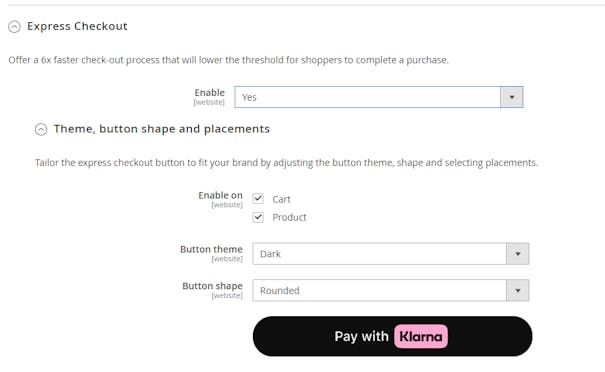605x372 pixels.
Task: Click the Button shape field label
Action: (213, 286)
